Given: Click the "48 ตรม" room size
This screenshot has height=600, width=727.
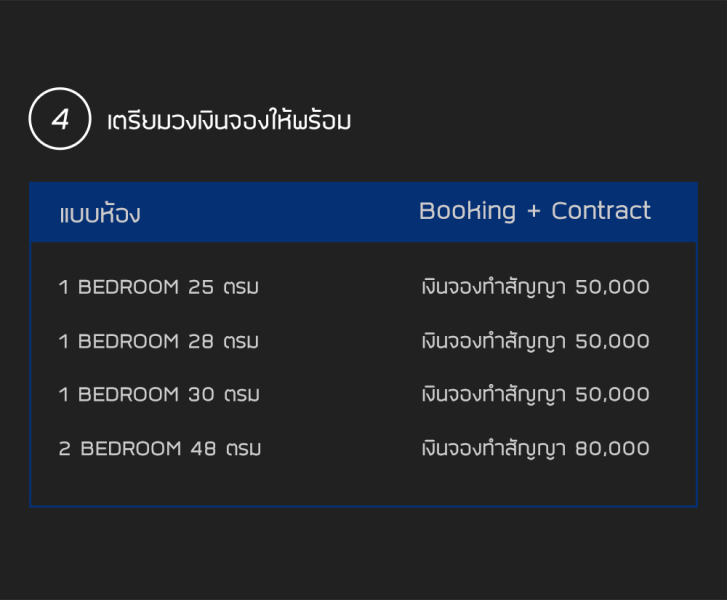Looking at the screenshot, I should click(226, 449).
